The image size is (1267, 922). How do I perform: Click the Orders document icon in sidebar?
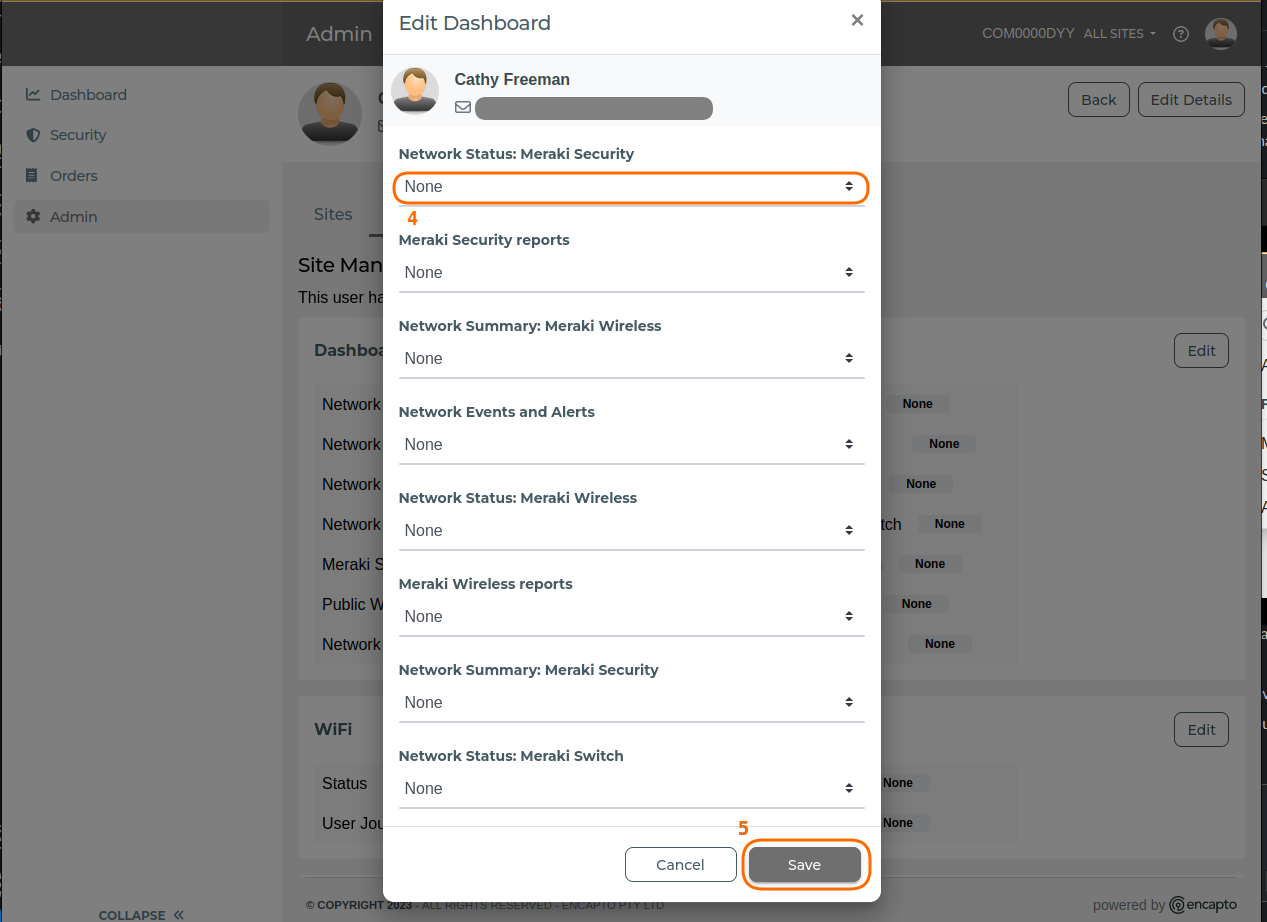(x=33, y=176)
